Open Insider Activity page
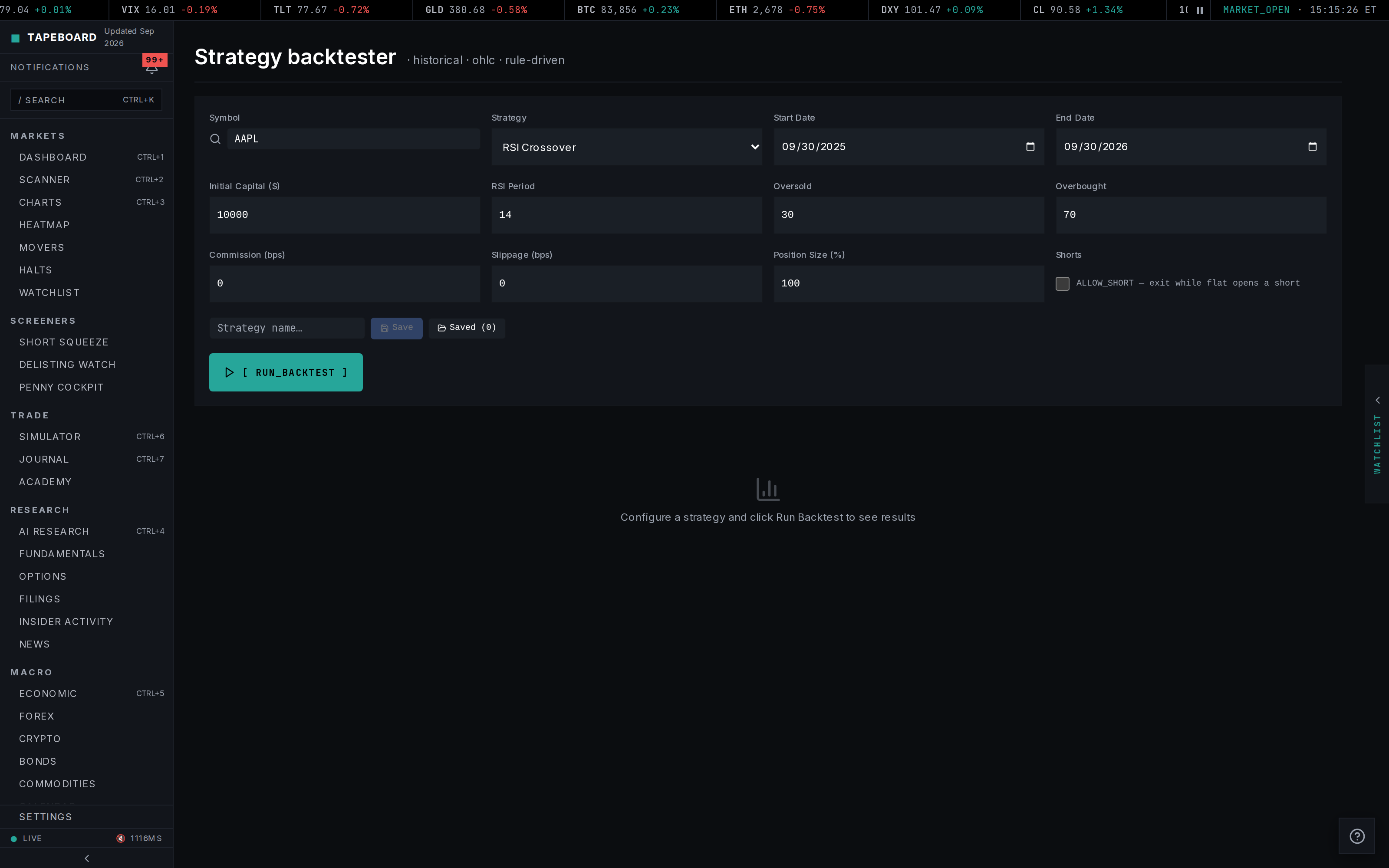Image resolution: width=1389 pixels, height=868 pixels. pos(87,622)
